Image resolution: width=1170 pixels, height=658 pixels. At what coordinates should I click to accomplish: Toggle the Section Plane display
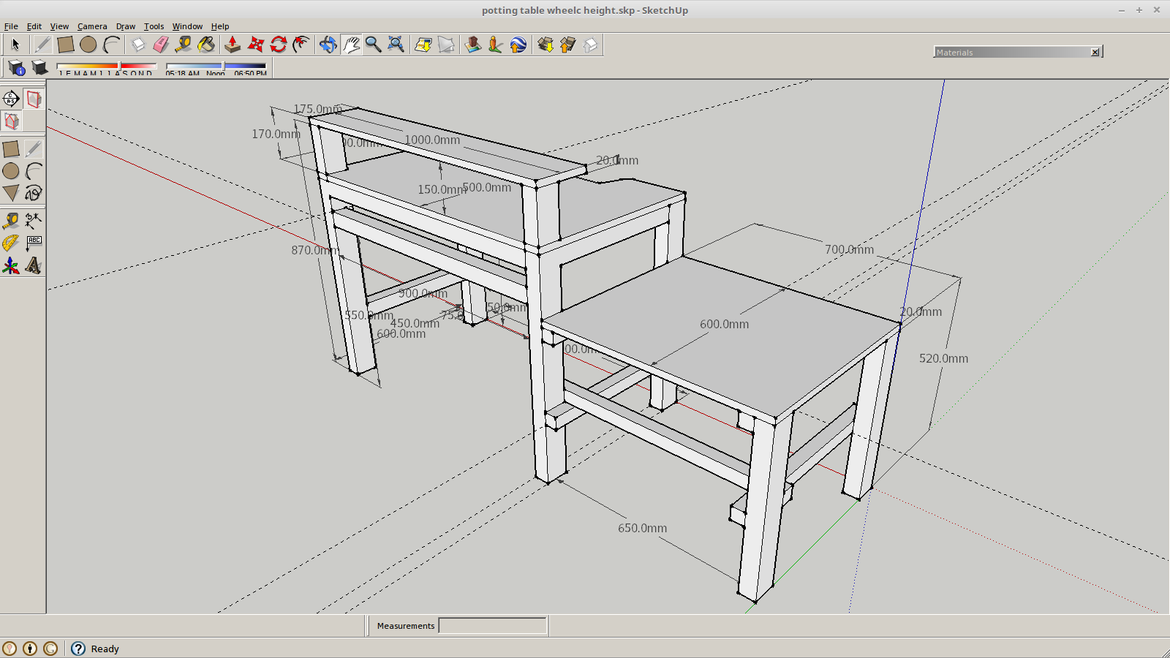point(34,99)
